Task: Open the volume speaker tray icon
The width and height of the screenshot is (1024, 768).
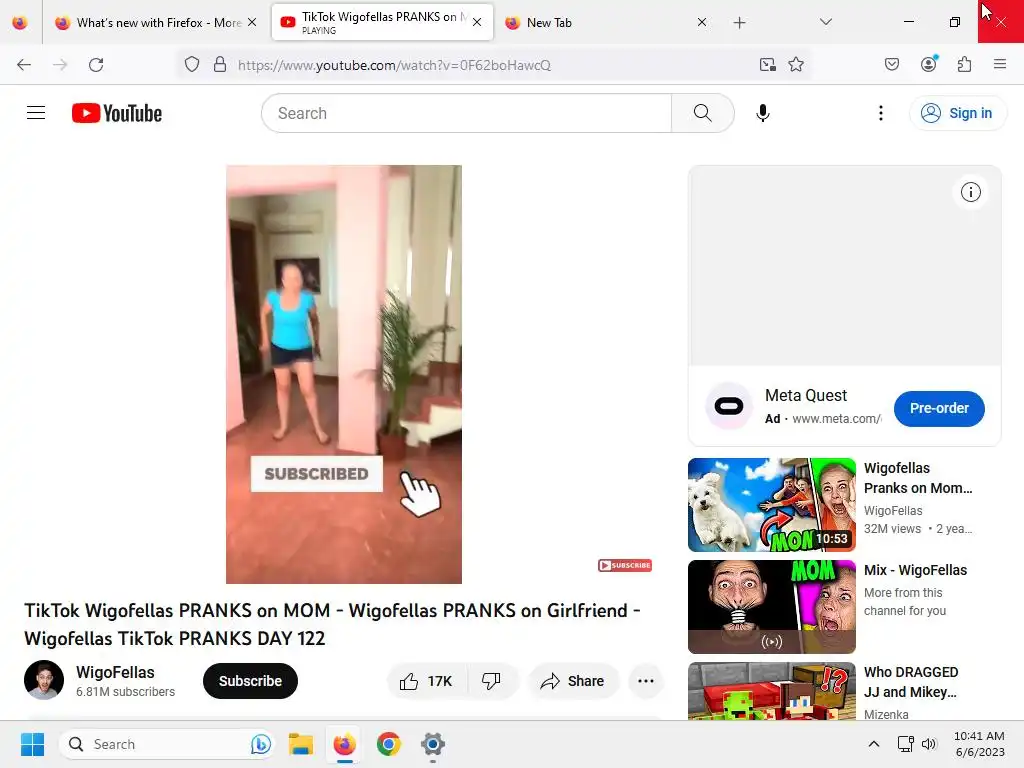Action: (x=928, y=744)
